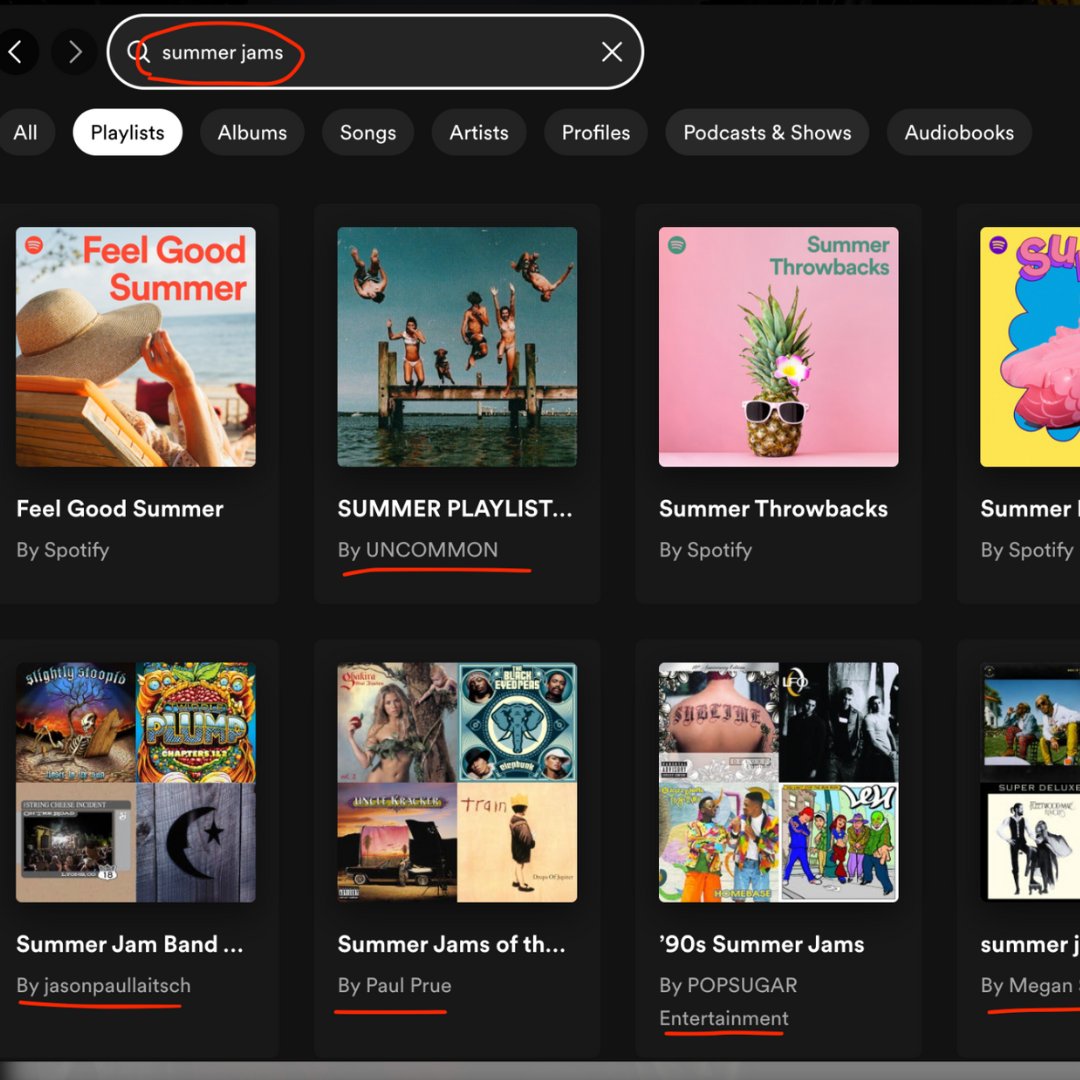Select the Artists filter chip
Viewport: 1080px width, 1080px height.
[x=478, y=131]
